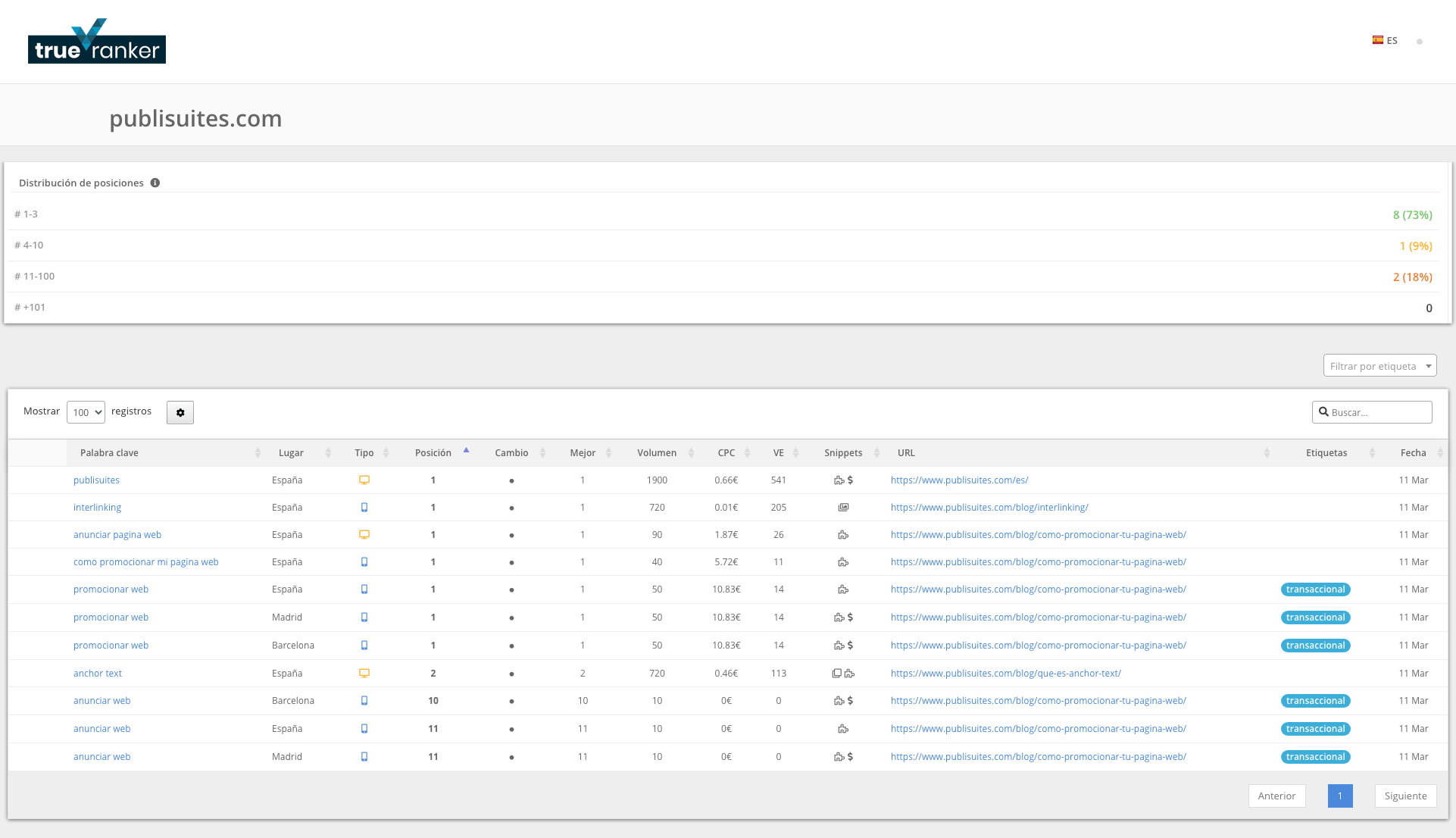
Task: Sort by Volumen column header
Action: click(x=657, y=453)
